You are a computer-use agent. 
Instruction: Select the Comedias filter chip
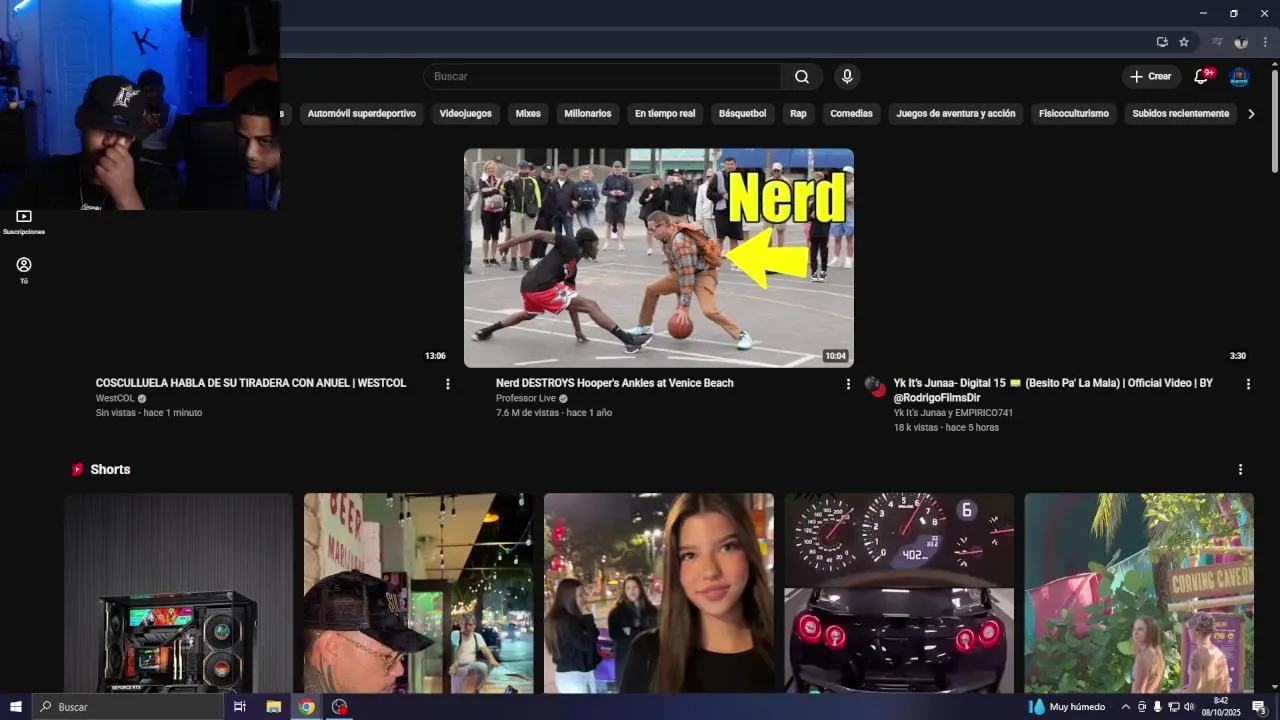[851, 114]
